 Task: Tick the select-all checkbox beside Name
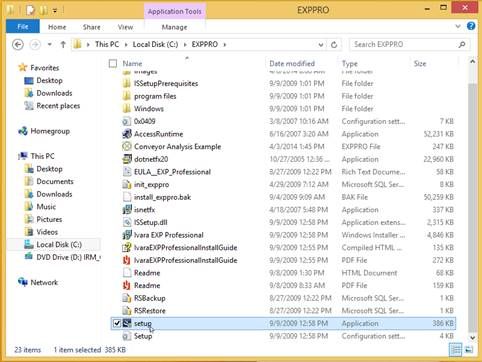113,63
